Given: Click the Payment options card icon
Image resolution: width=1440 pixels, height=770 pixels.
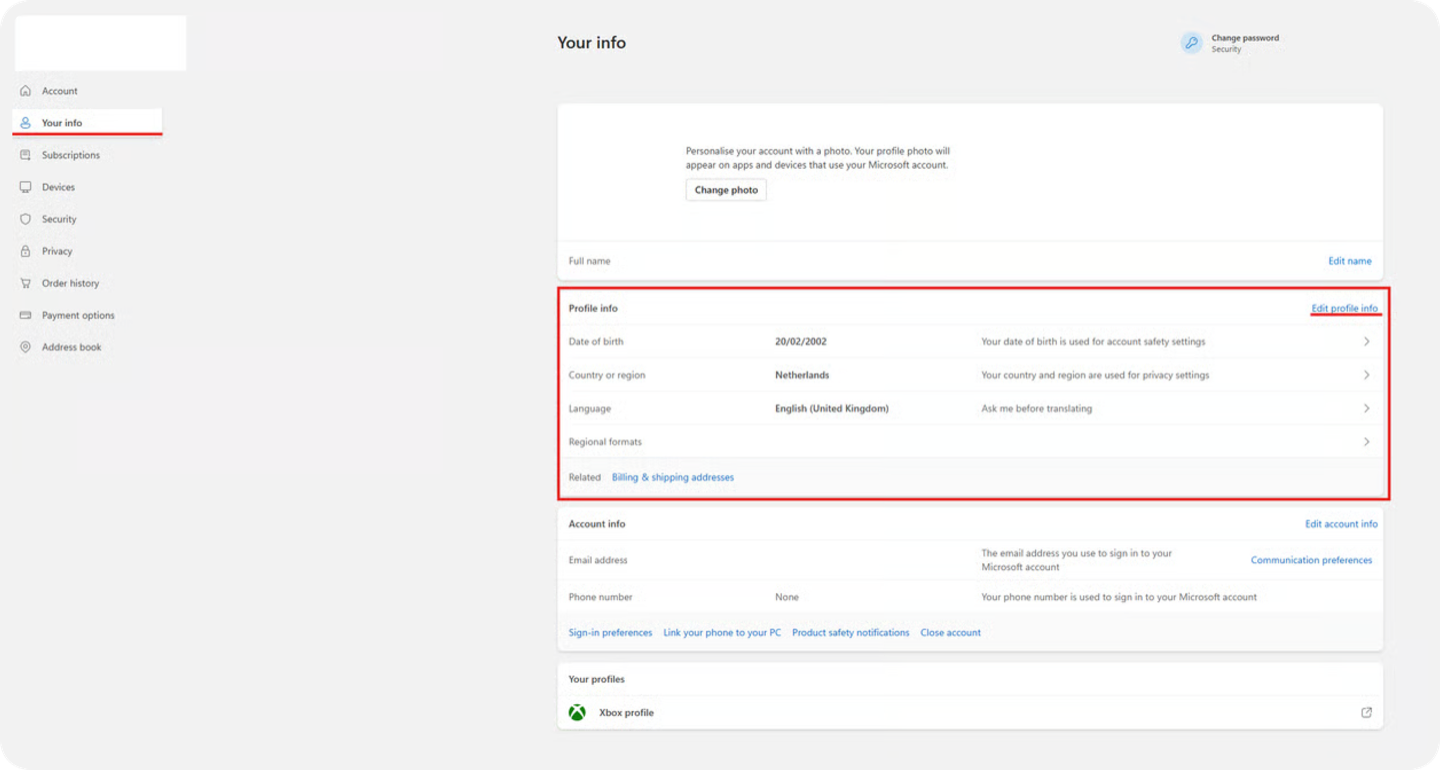Looking at the screenshot, I should pyautogui.click(x=25, y=315).
